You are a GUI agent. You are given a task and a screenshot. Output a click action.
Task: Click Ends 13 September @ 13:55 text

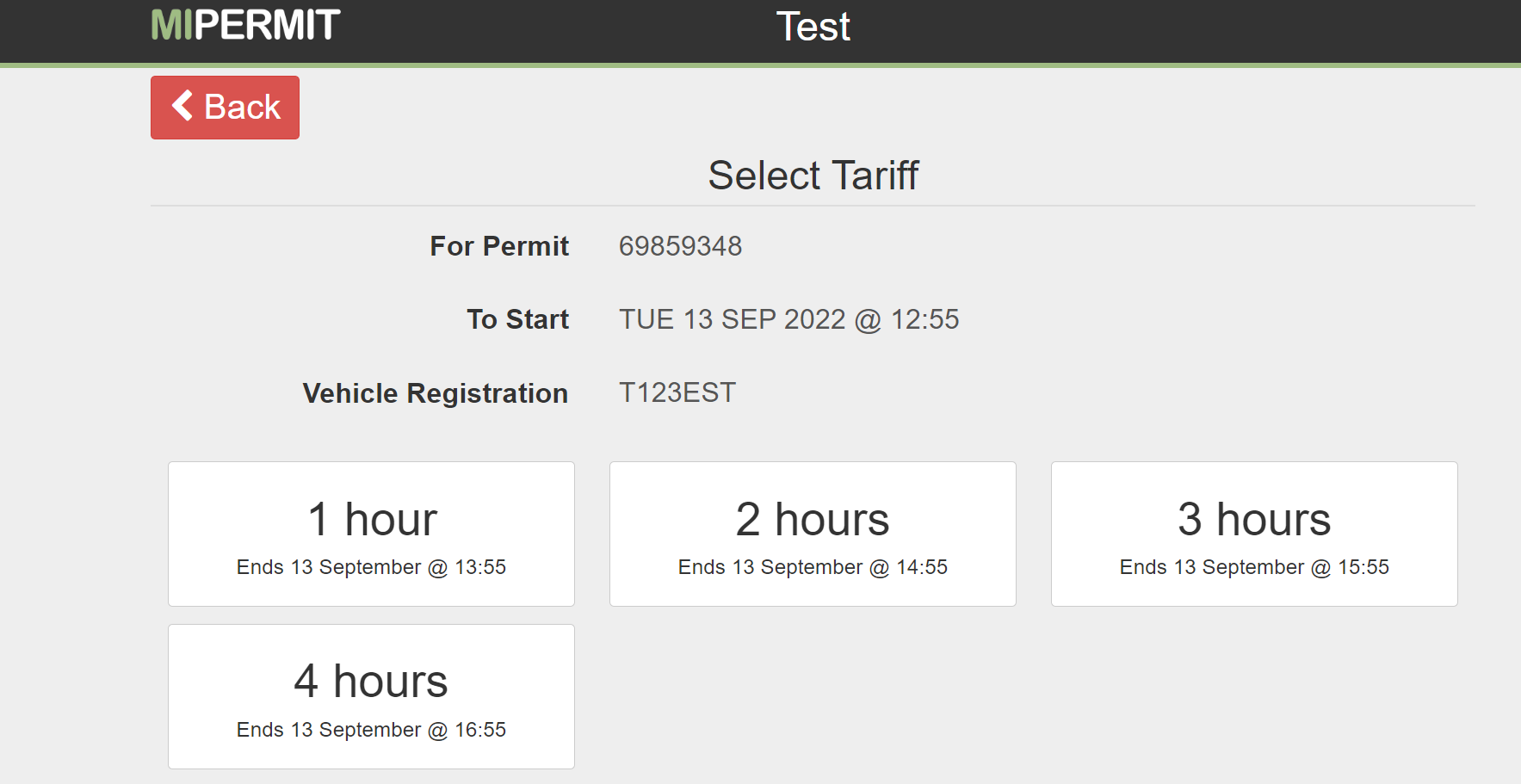click(371, 567)
